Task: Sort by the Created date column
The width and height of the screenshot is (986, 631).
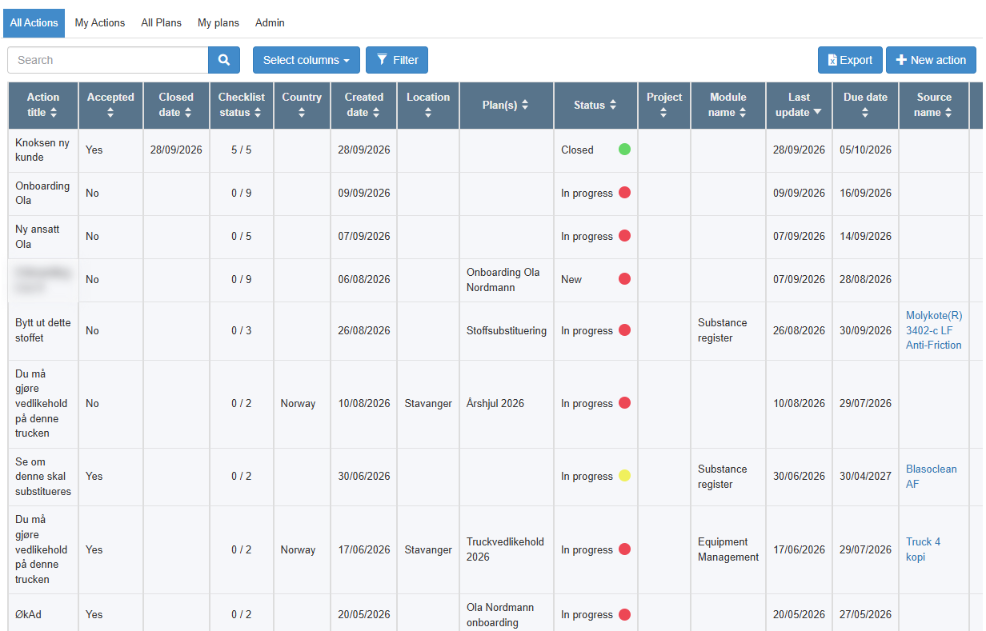Action: (363, 105)
